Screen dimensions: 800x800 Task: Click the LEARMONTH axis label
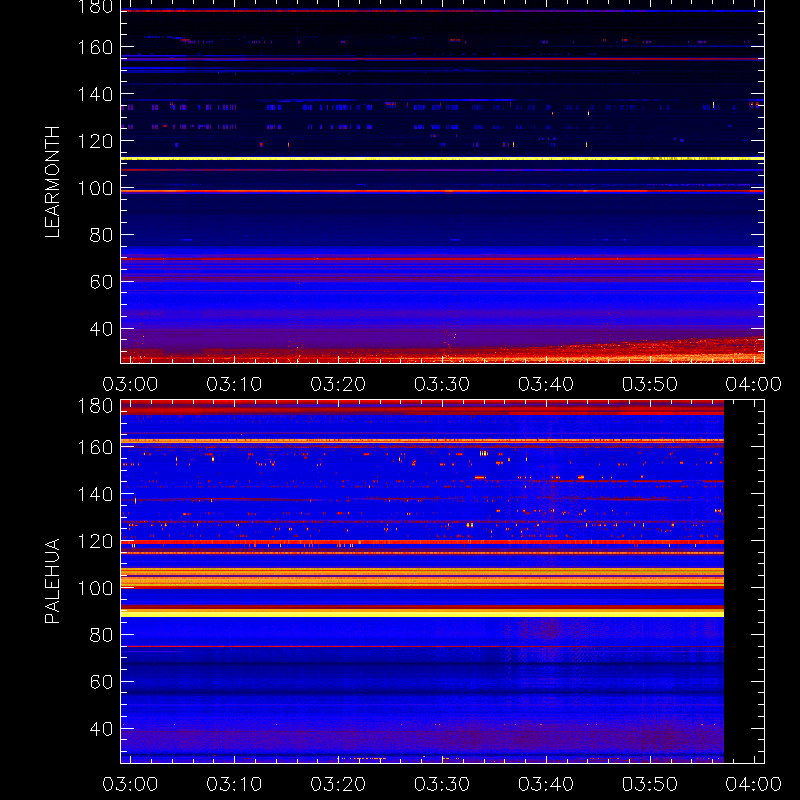52,182
